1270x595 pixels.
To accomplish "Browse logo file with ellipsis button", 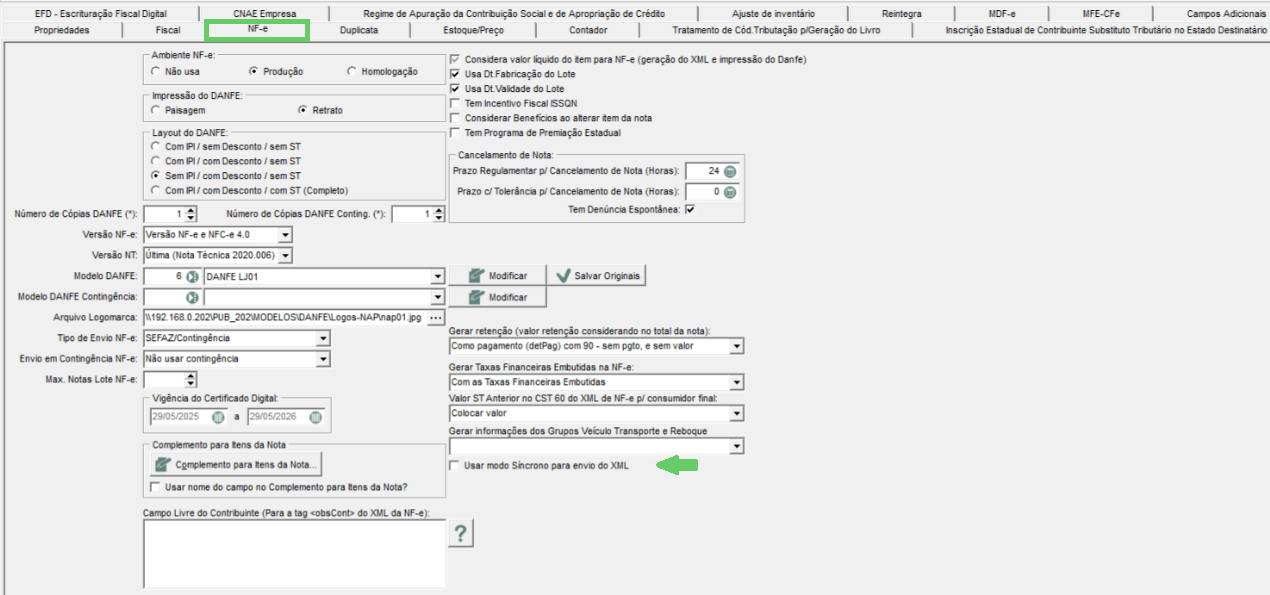I will pyautogui.click(x=435, y=317).
